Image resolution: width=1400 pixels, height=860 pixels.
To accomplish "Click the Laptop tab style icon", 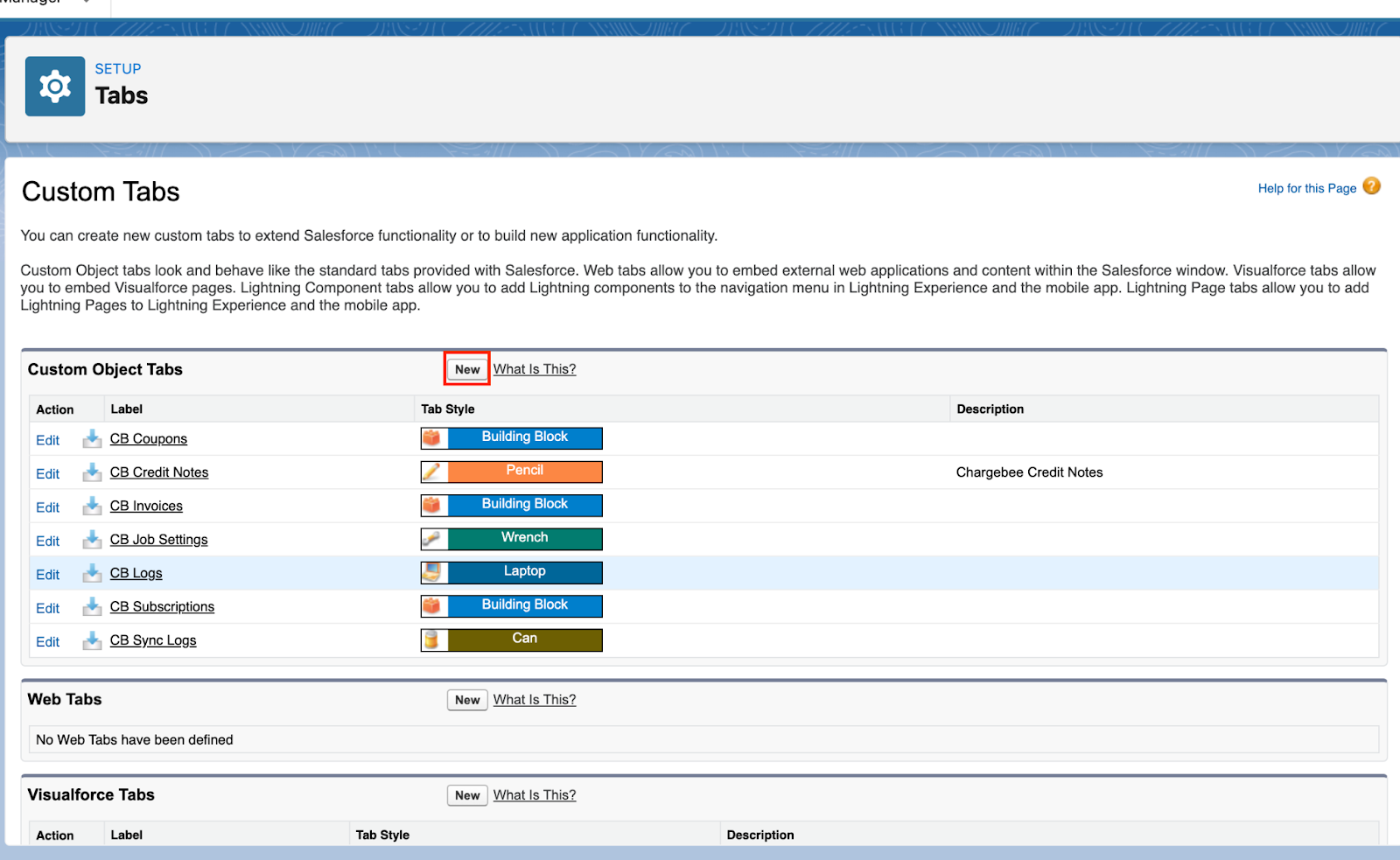I will [433, 573].
